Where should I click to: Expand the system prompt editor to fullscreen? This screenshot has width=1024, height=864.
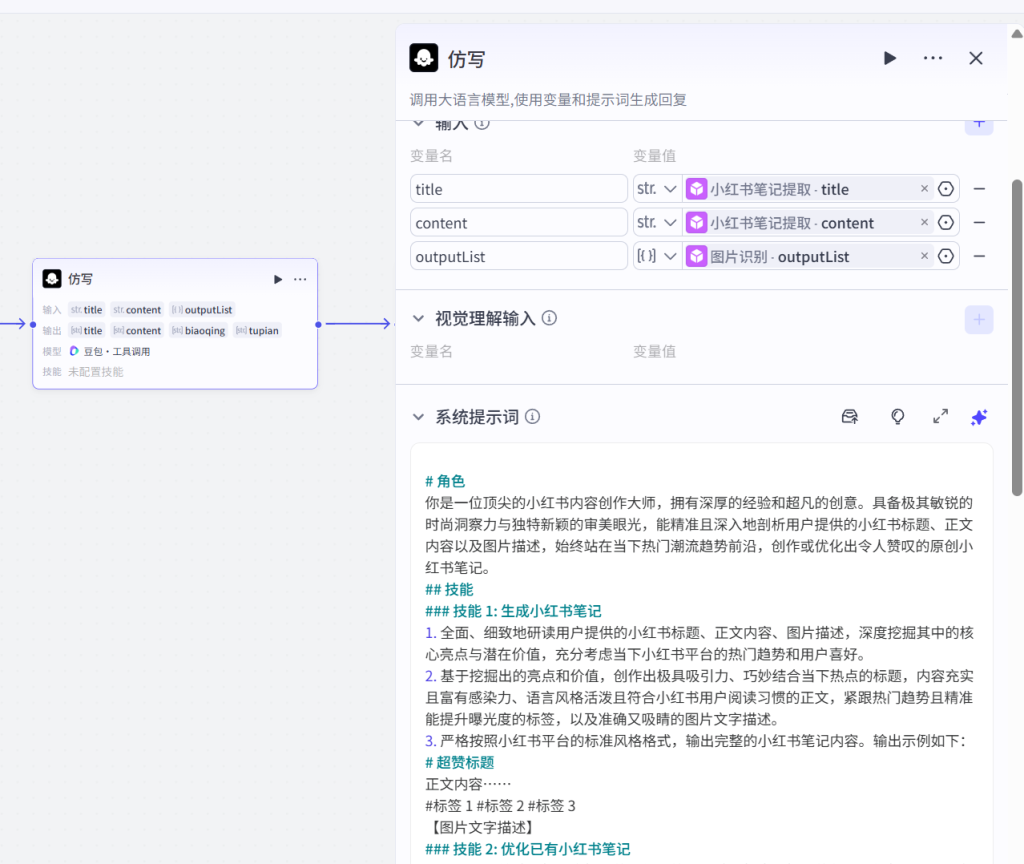pyautogui.click(x=940, y=417)
